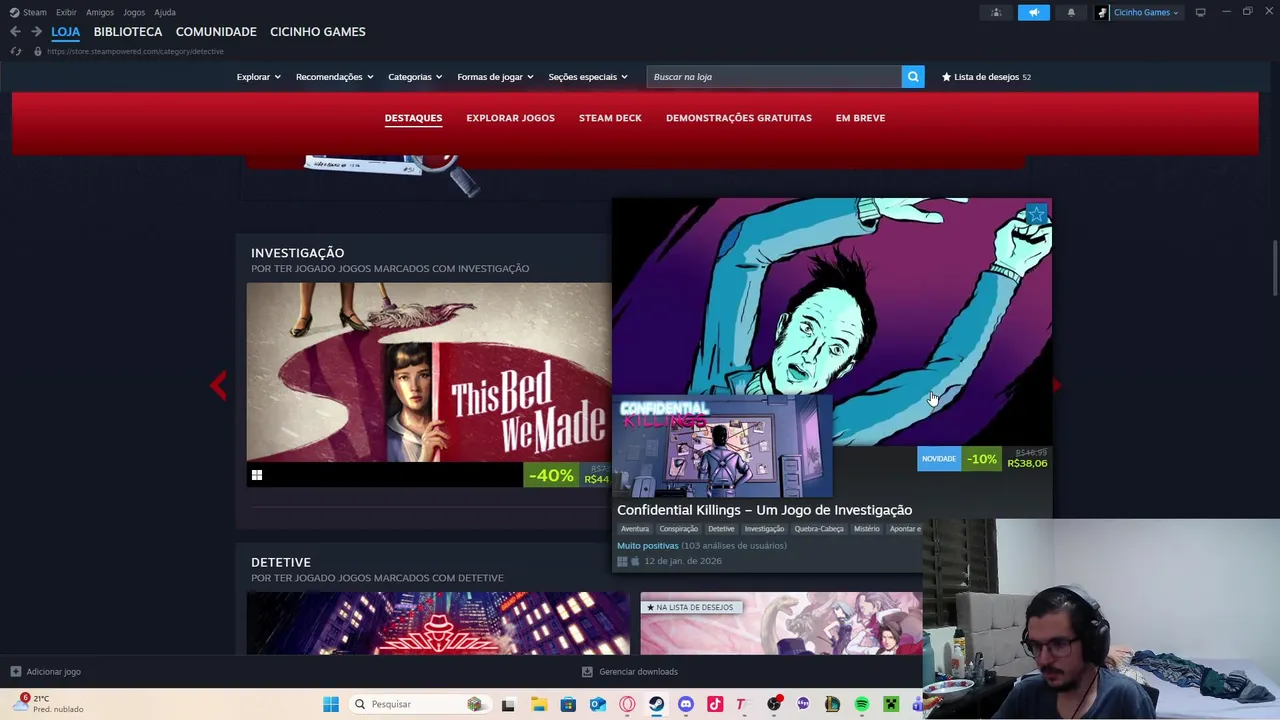Open Discord from the taskbar
Image resolution: width=1280 pixels, height=720 pixels.
686,704
